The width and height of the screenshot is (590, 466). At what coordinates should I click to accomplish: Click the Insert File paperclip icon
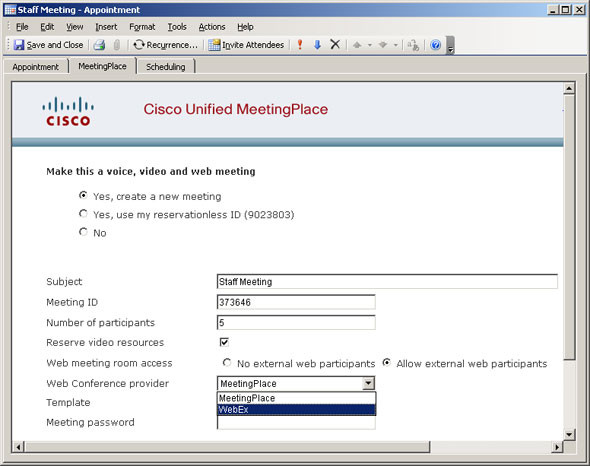click(x=117, y=45)
